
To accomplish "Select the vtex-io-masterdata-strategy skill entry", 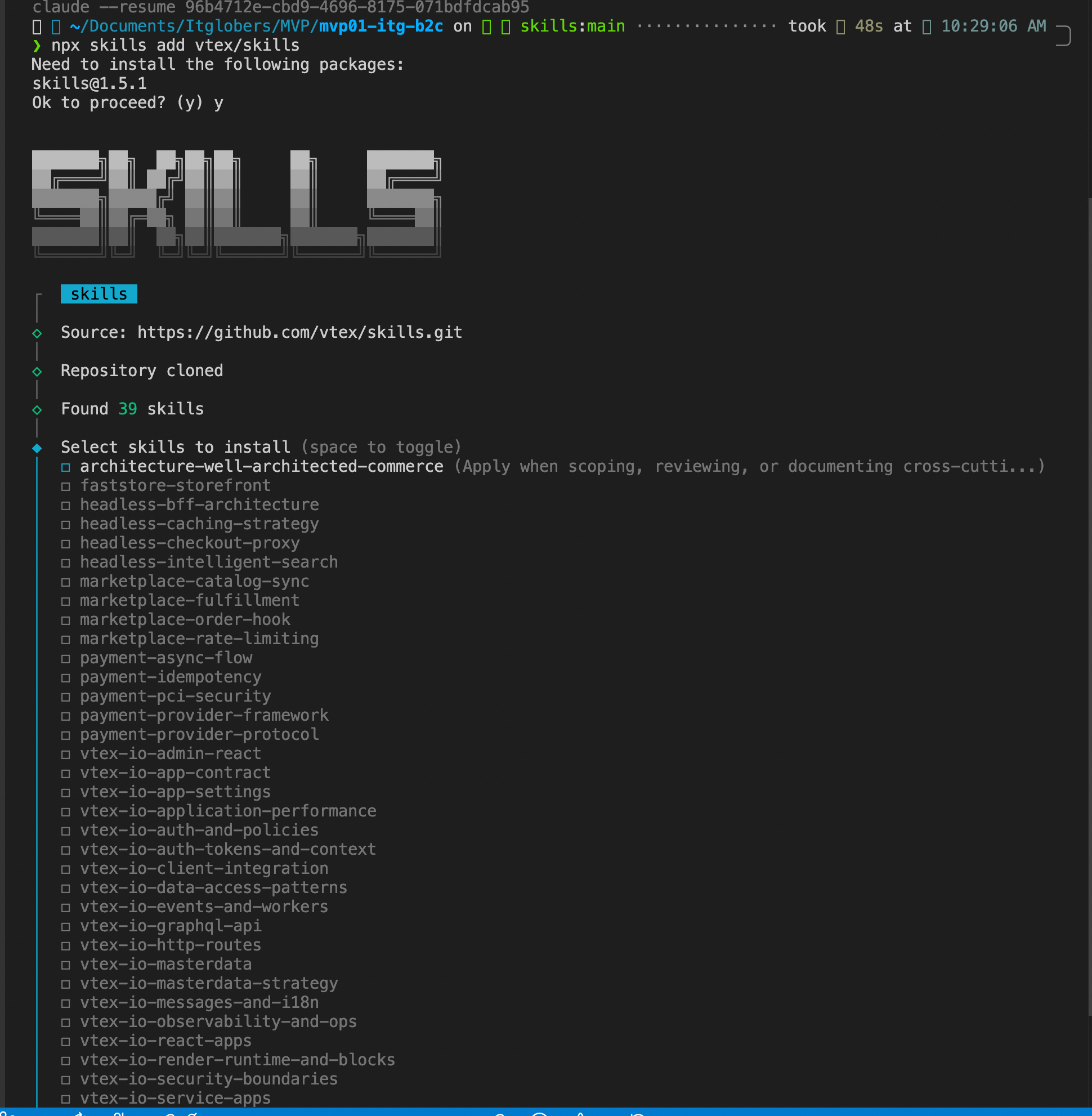I will coord(209,984).
